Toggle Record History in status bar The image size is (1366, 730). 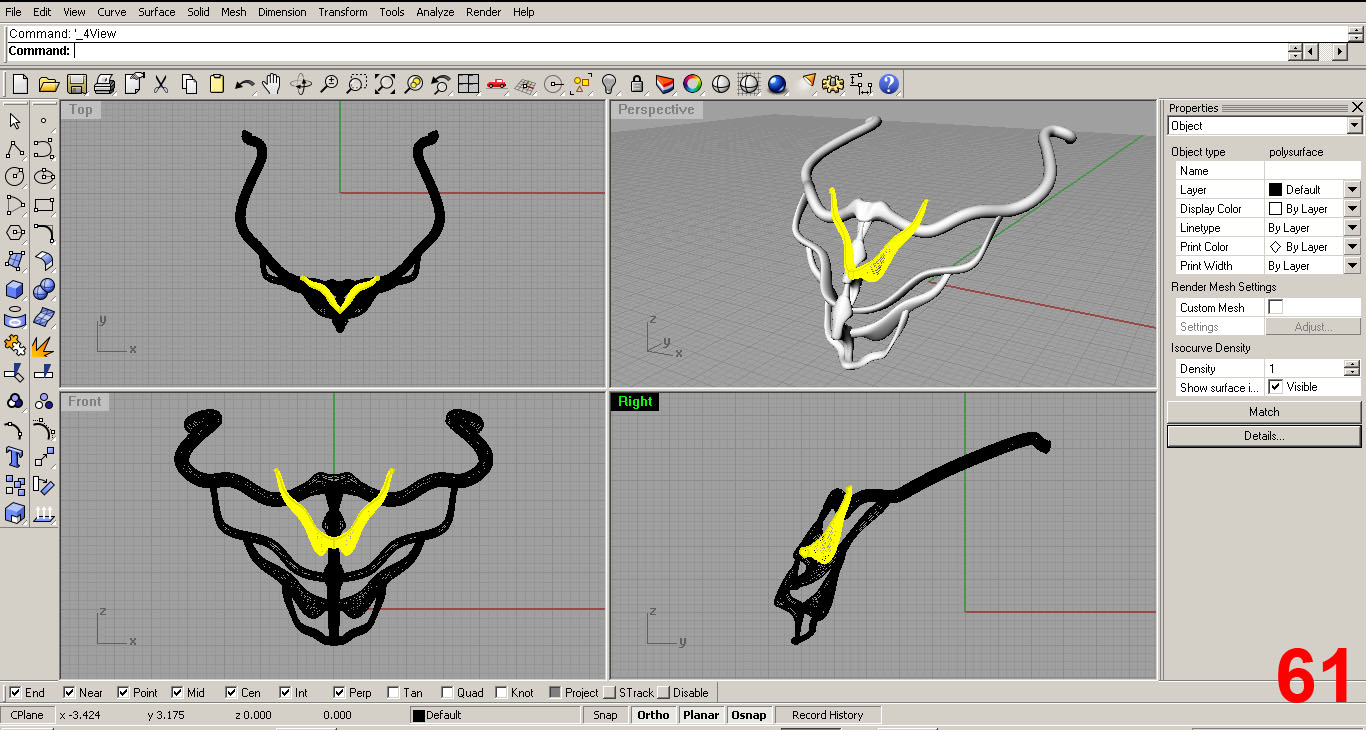[x=827, y=715]
